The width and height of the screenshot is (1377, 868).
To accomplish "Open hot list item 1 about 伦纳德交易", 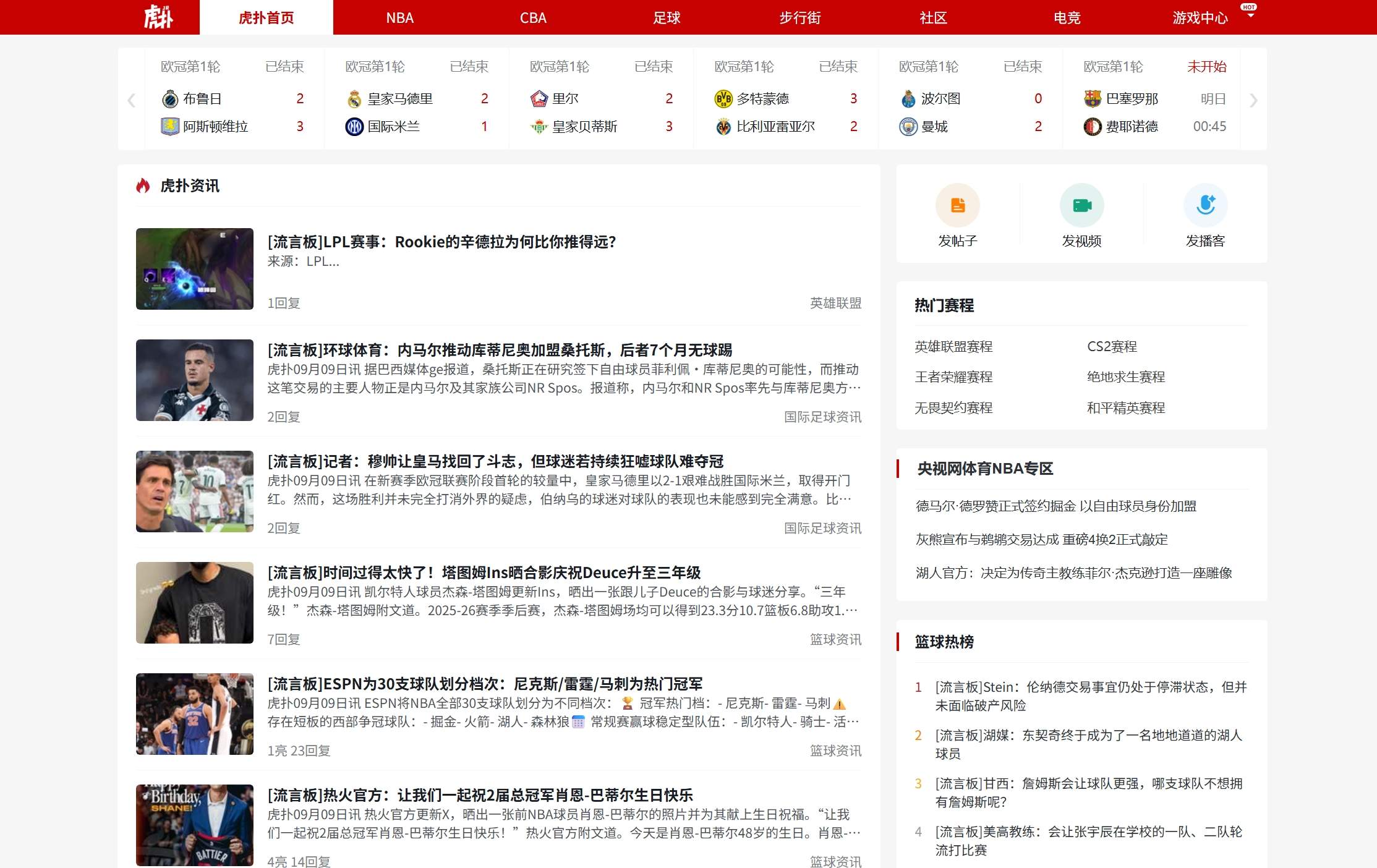I will (x=1091, y=696).
